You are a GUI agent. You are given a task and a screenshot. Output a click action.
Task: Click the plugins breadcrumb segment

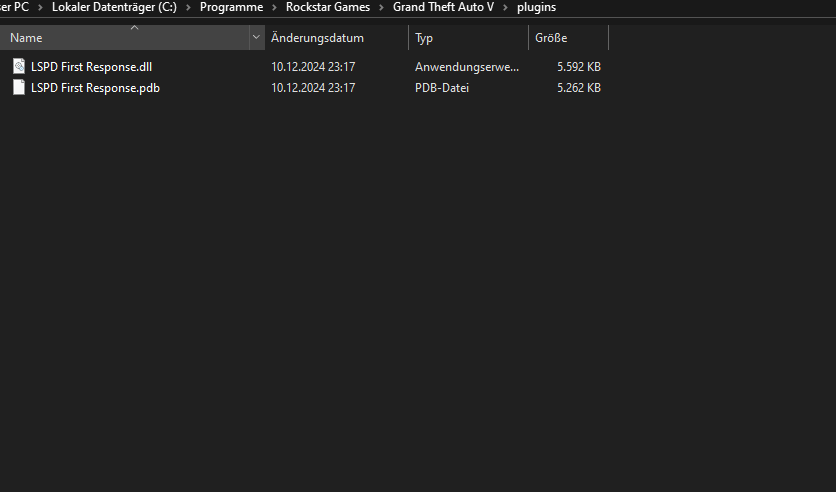tap(536, 8)
